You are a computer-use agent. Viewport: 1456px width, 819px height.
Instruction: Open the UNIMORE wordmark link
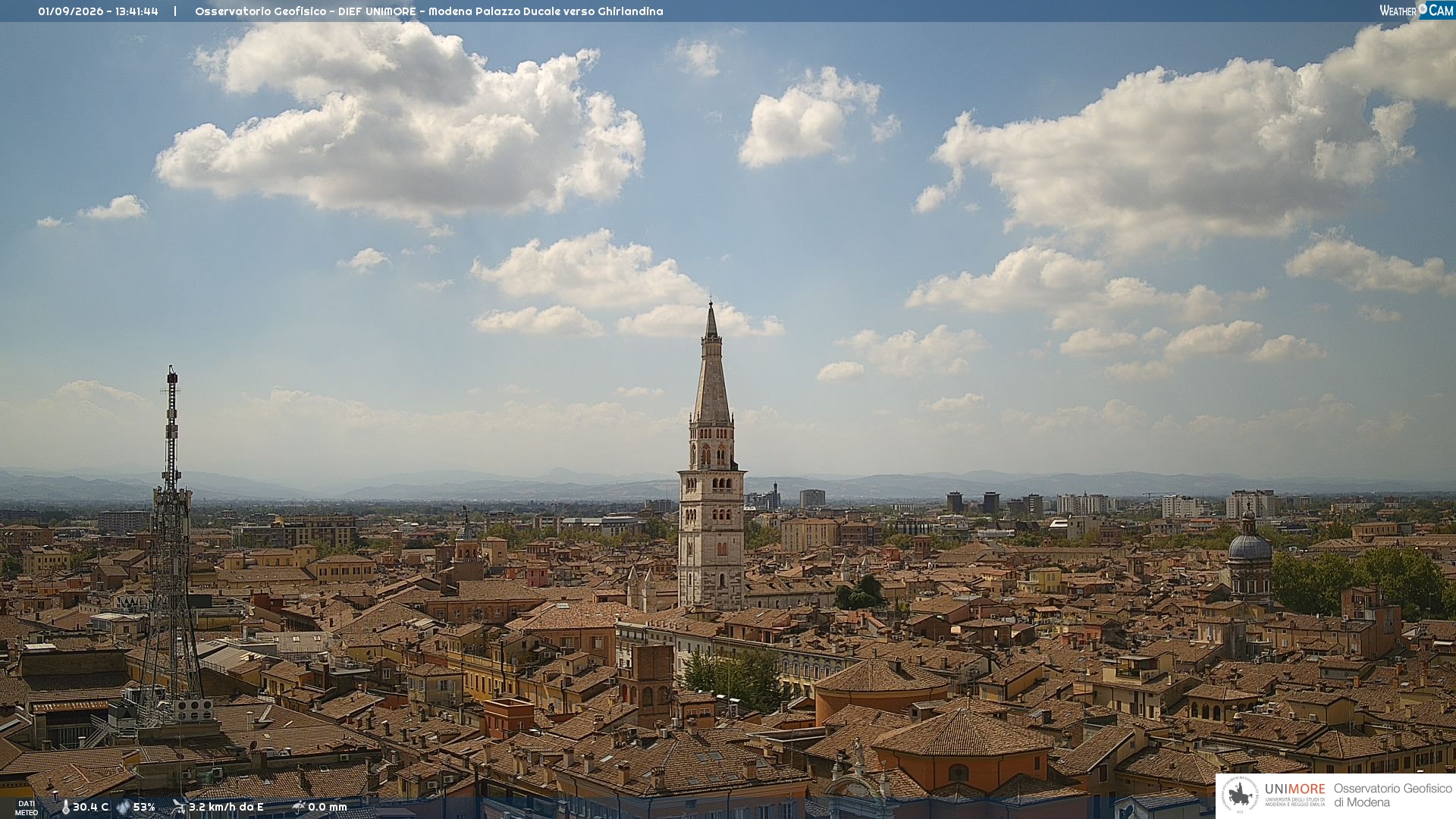[1294, 789]
